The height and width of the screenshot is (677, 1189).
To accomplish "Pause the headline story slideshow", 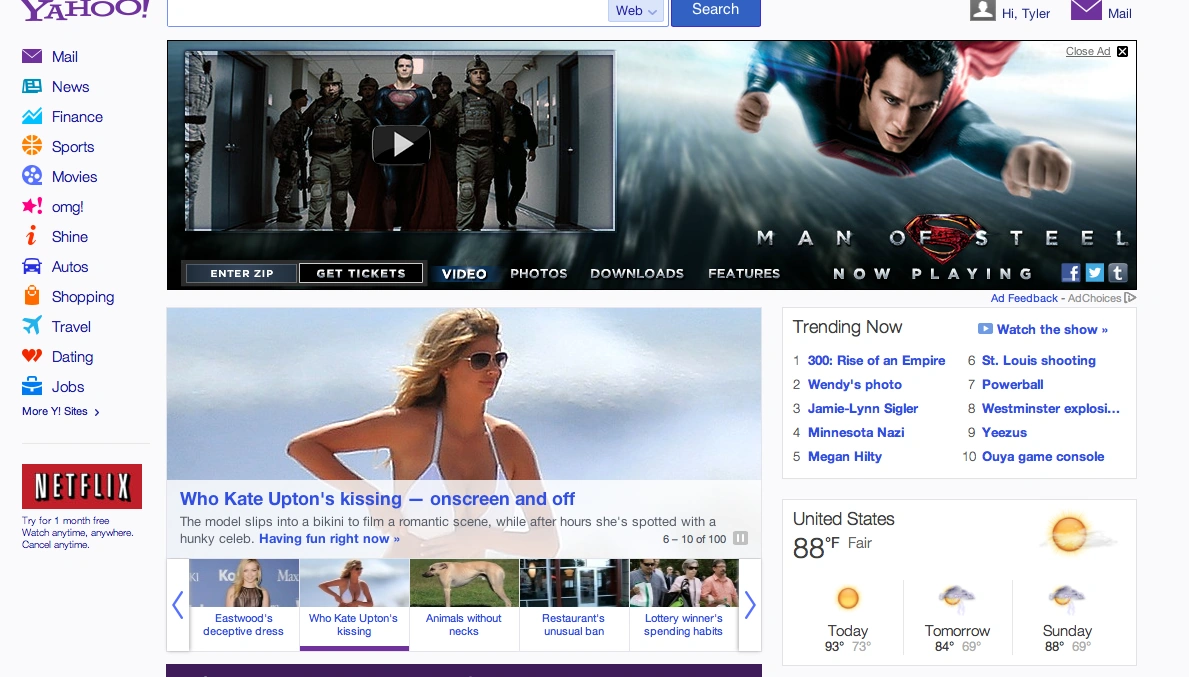I will [740, 538].
